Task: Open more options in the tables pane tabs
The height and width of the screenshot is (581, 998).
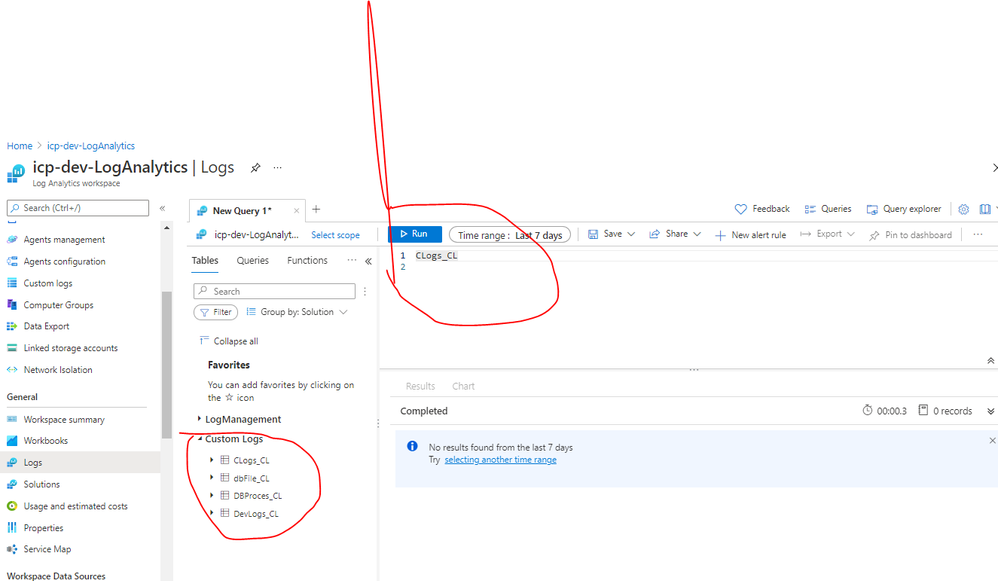Action: 351,260
